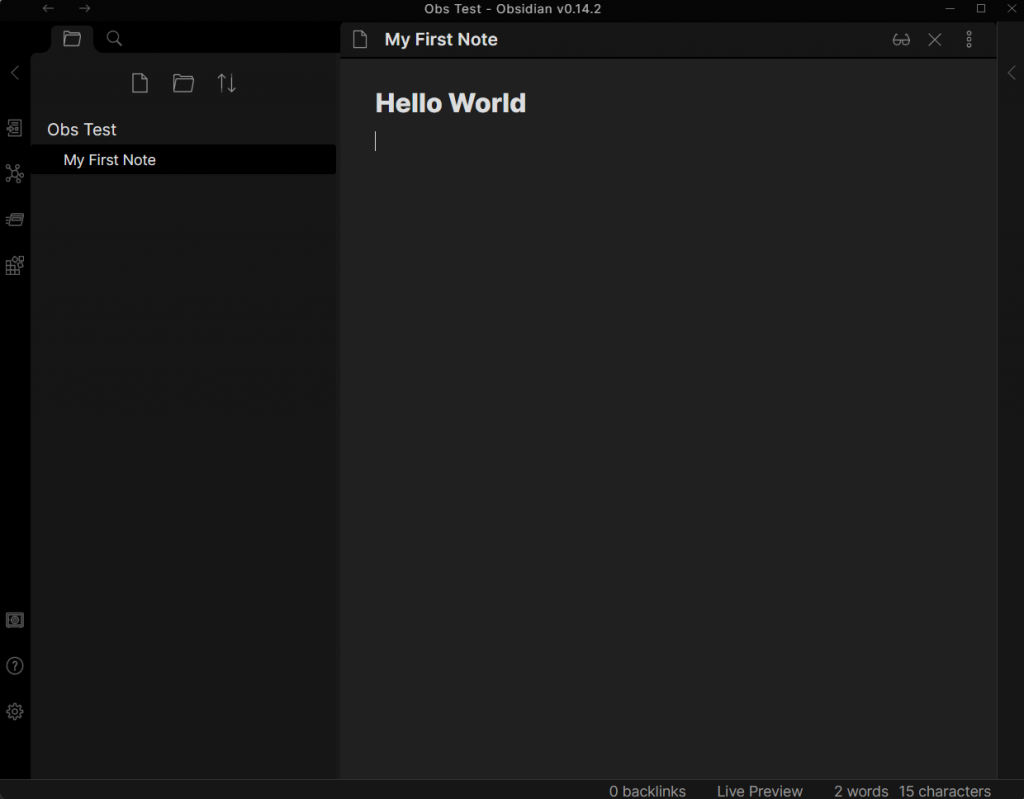Expand the right sidebar with the chevron
The height and width of the screenshot is (799, 1024).
click(x=1011, y=72)
